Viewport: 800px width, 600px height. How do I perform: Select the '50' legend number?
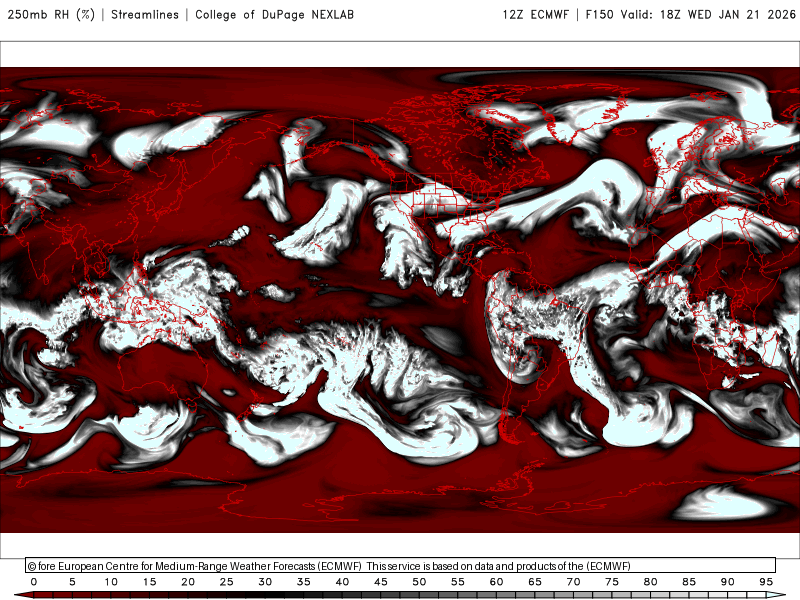419,582
